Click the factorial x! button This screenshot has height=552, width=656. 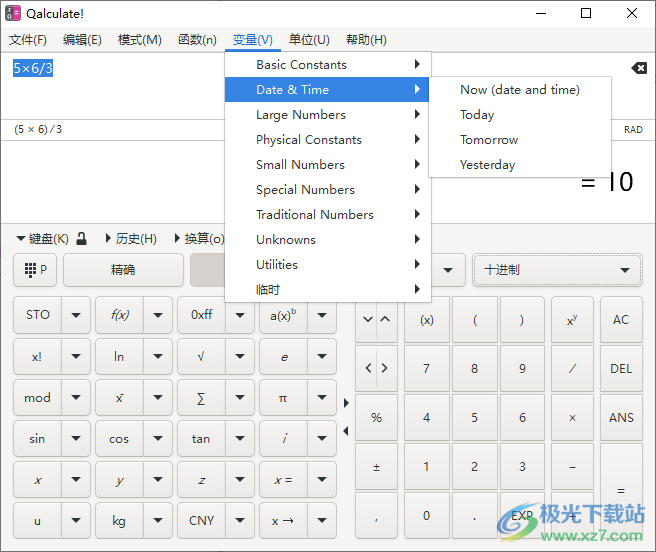tap(38, 357)
